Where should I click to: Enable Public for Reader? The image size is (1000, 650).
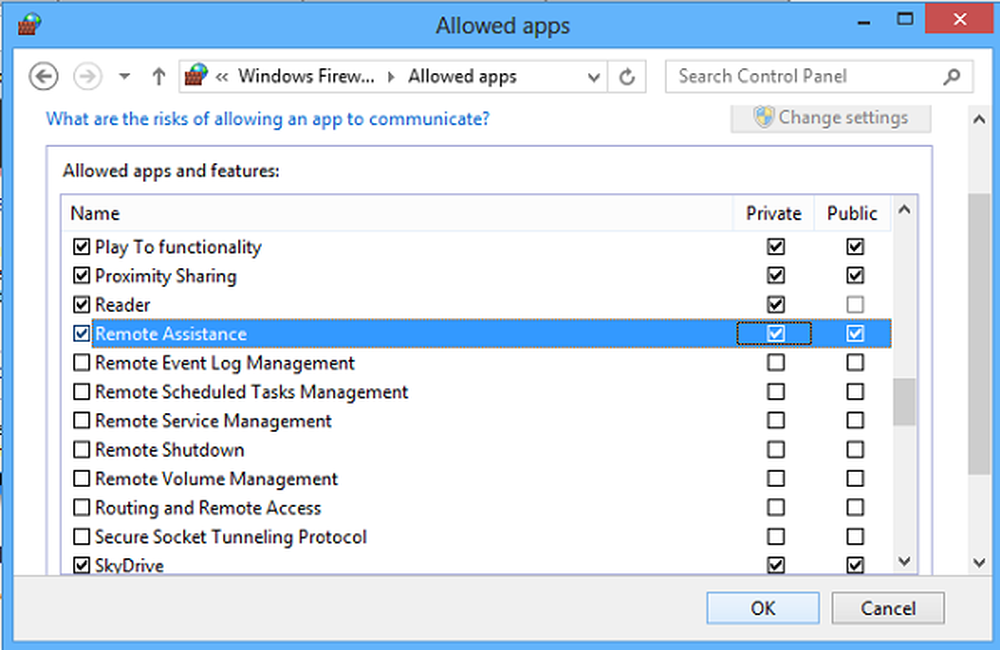tap(855, 305)
